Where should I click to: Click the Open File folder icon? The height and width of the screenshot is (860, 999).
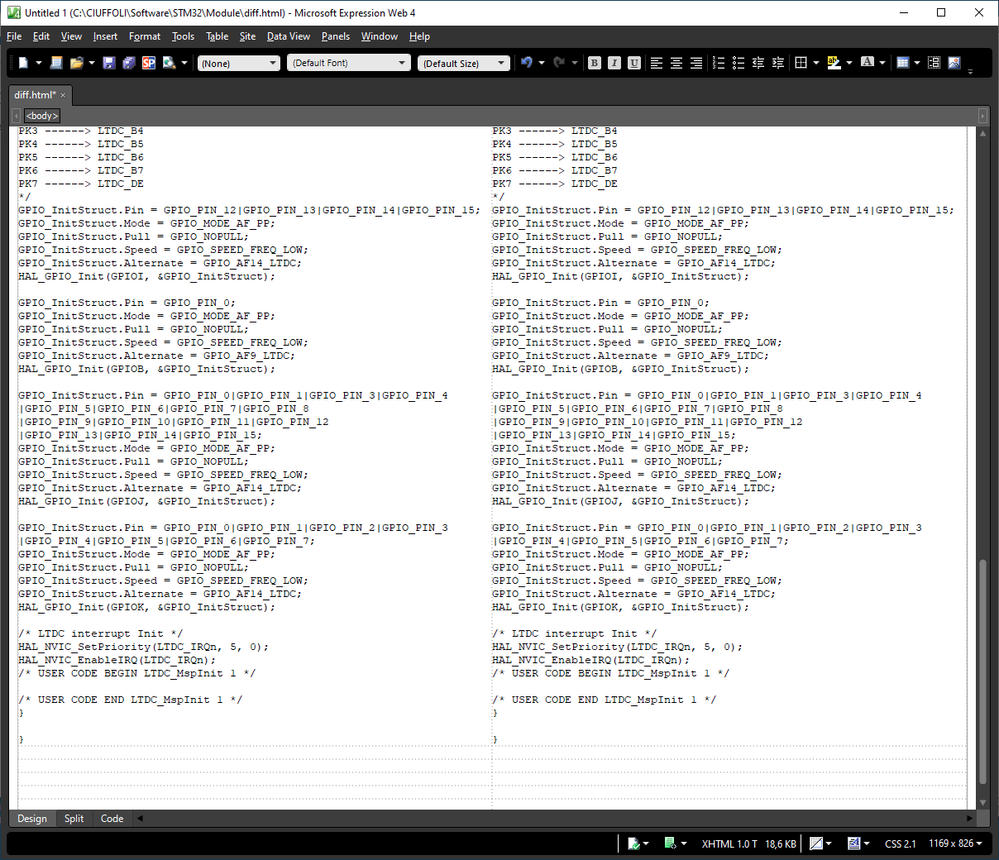[x=76, y=63]
